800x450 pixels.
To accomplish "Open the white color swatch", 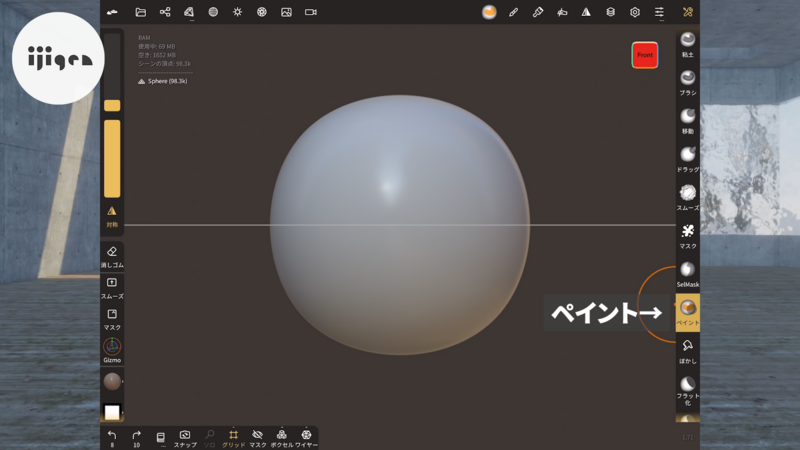I will coord(112,412).
